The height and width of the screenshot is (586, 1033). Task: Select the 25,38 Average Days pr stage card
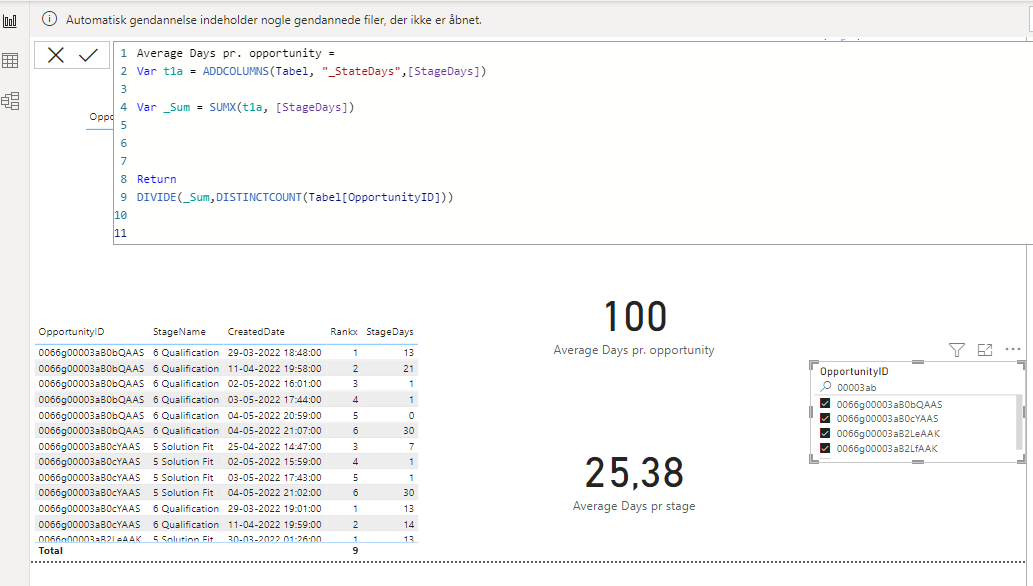coord(634,483)
